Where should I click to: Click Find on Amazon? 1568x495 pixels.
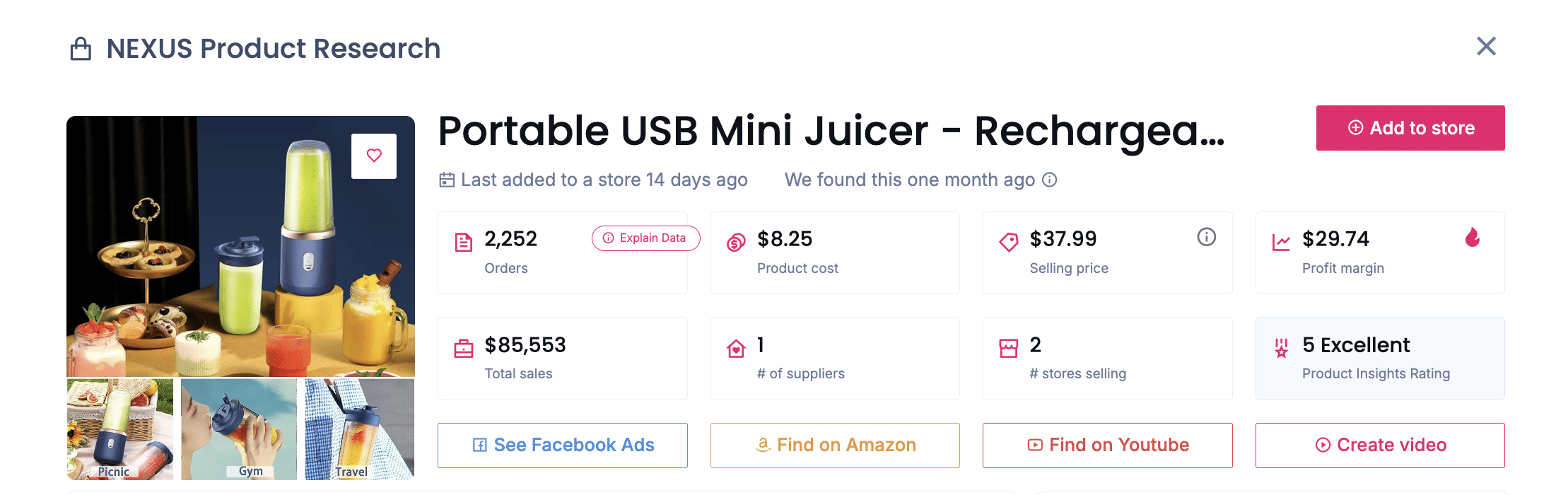[835, 445]
